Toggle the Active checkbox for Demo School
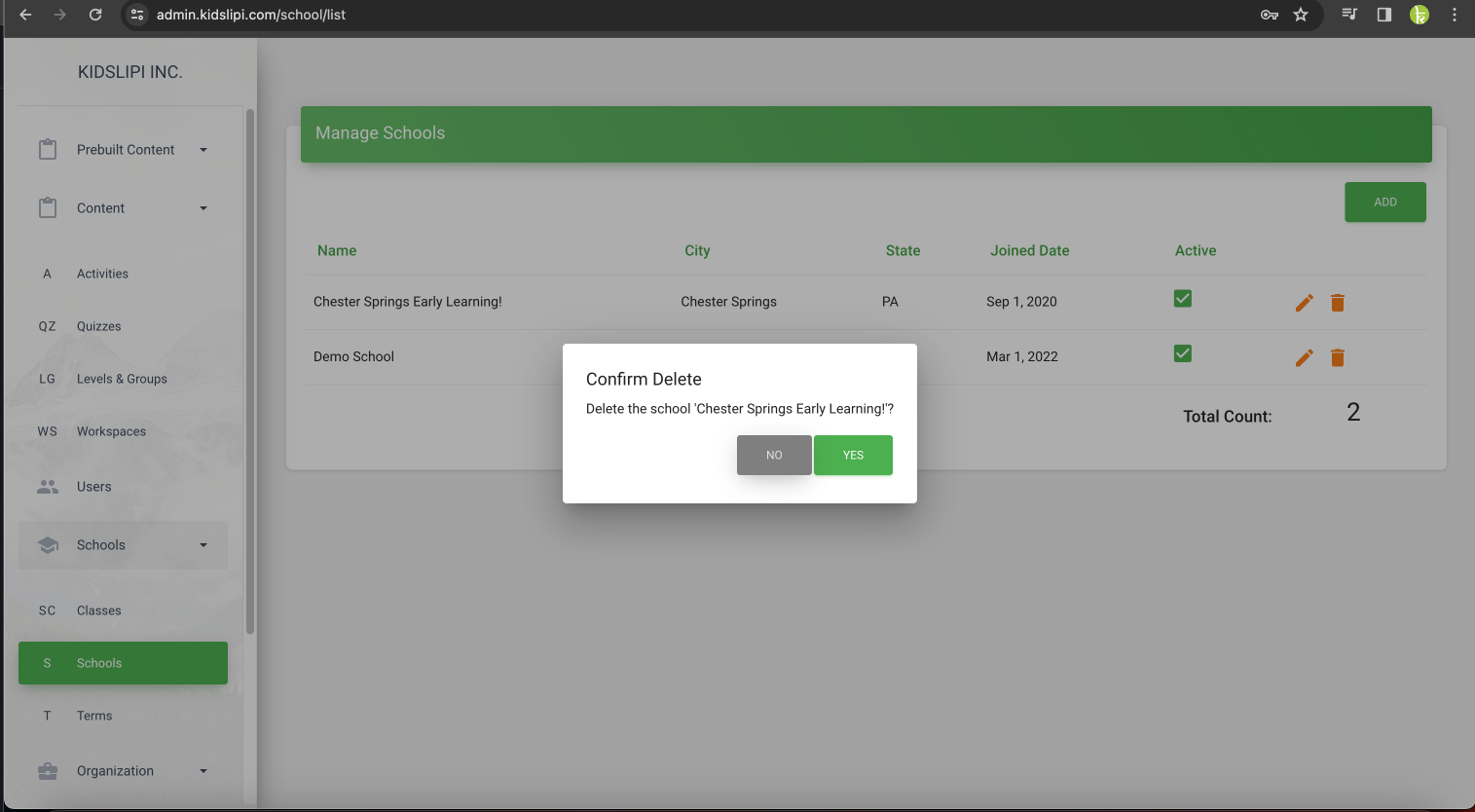 [1183, 353]
